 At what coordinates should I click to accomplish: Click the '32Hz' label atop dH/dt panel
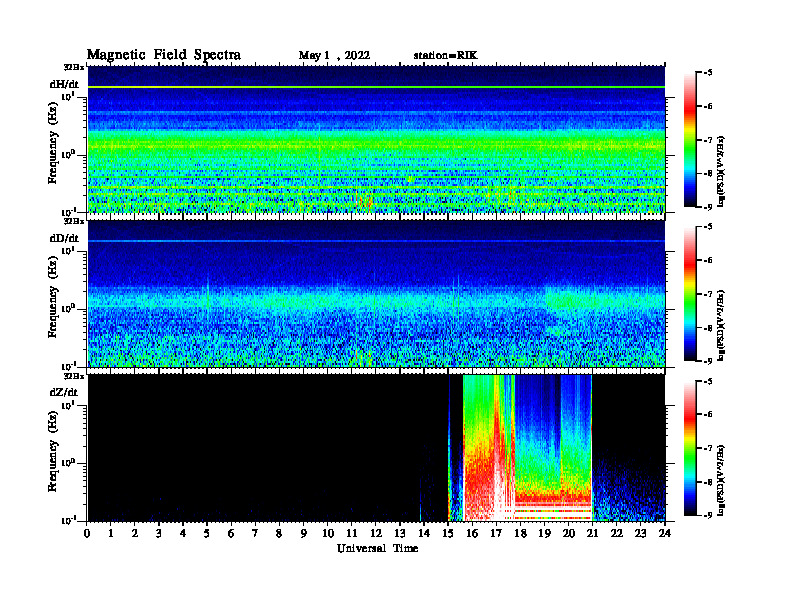point(73,67)
